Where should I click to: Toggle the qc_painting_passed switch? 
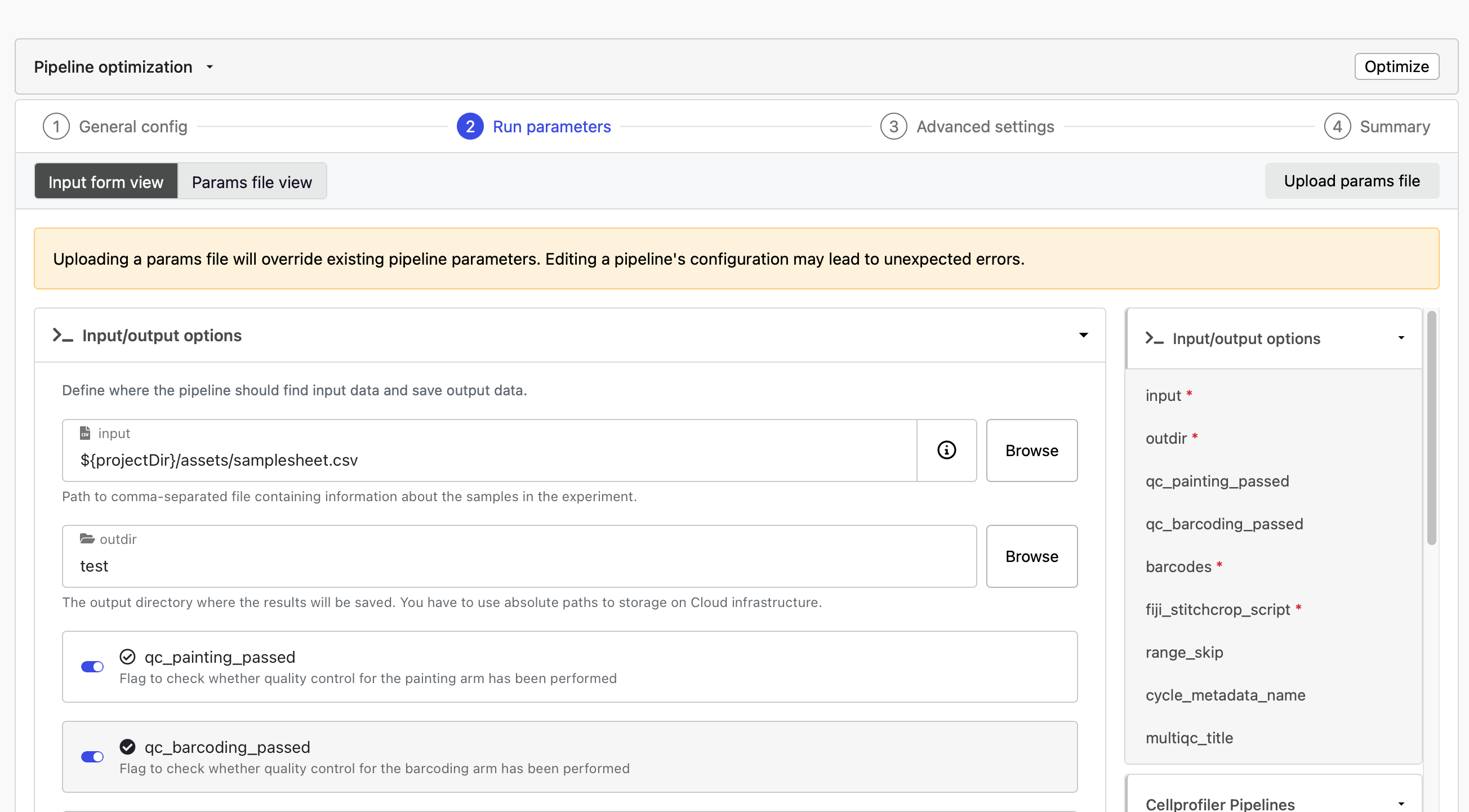[x=92, y=667]
